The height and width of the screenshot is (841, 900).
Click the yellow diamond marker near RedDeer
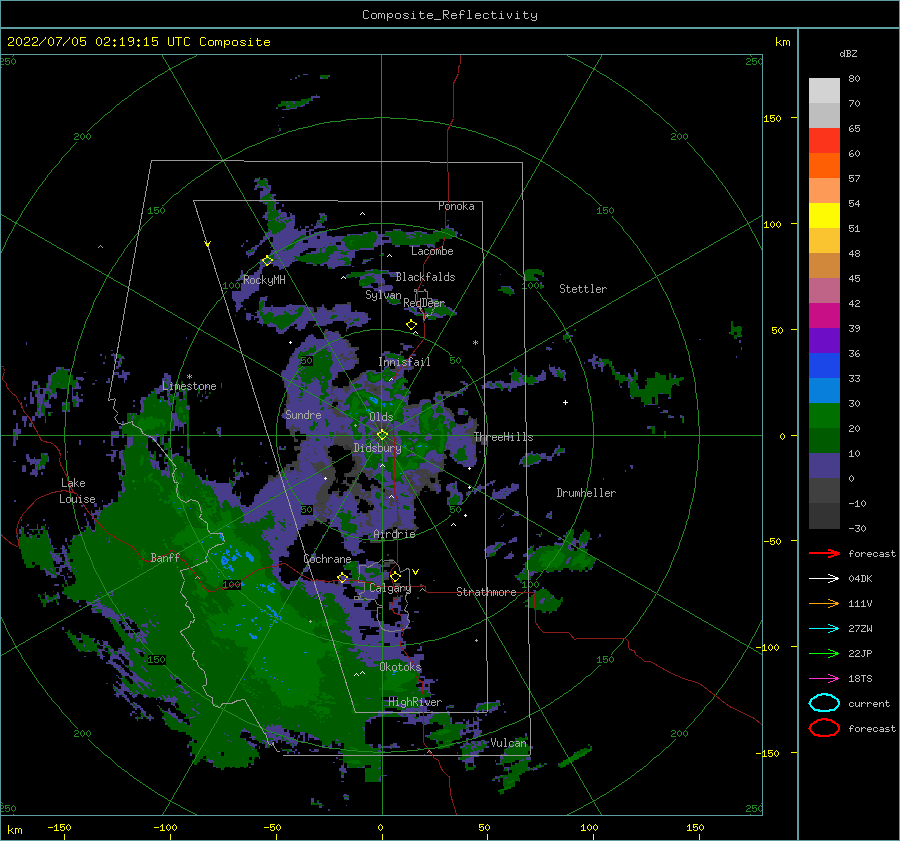(x=412, y=325)
